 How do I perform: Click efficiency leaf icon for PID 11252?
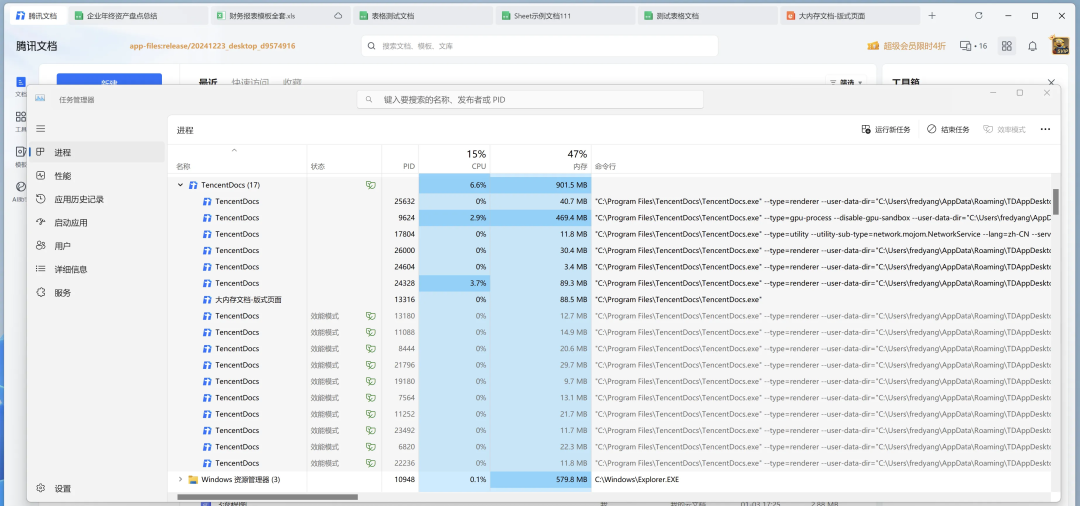point(371,414)
